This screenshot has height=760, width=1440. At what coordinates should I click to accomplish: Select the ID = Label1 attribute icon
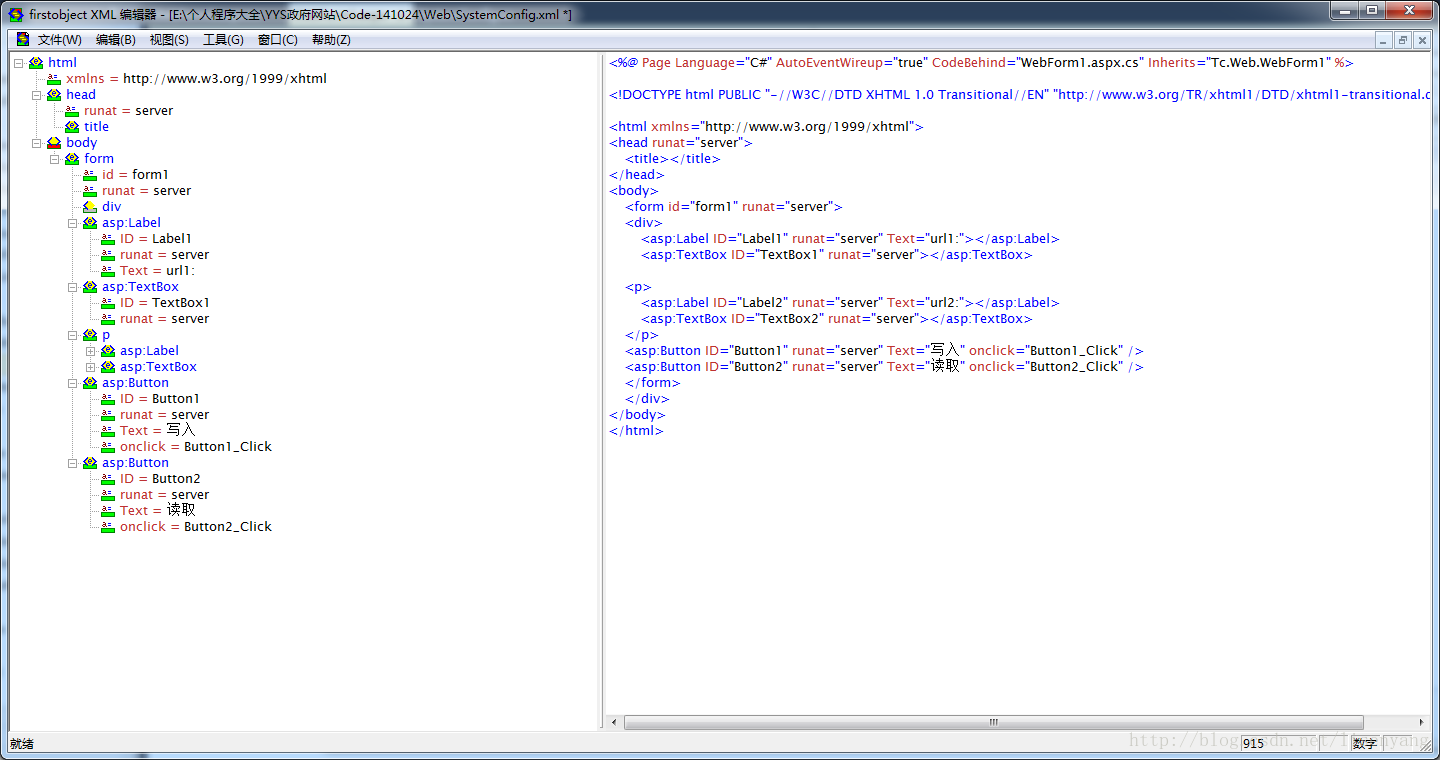(x=108, y=239)
